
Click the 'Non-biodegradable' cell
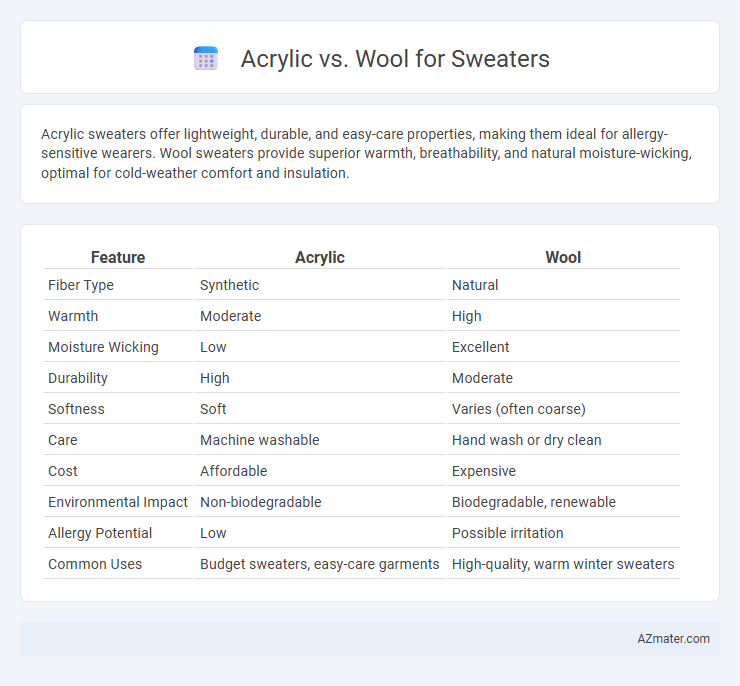click(x=261, y=502)
